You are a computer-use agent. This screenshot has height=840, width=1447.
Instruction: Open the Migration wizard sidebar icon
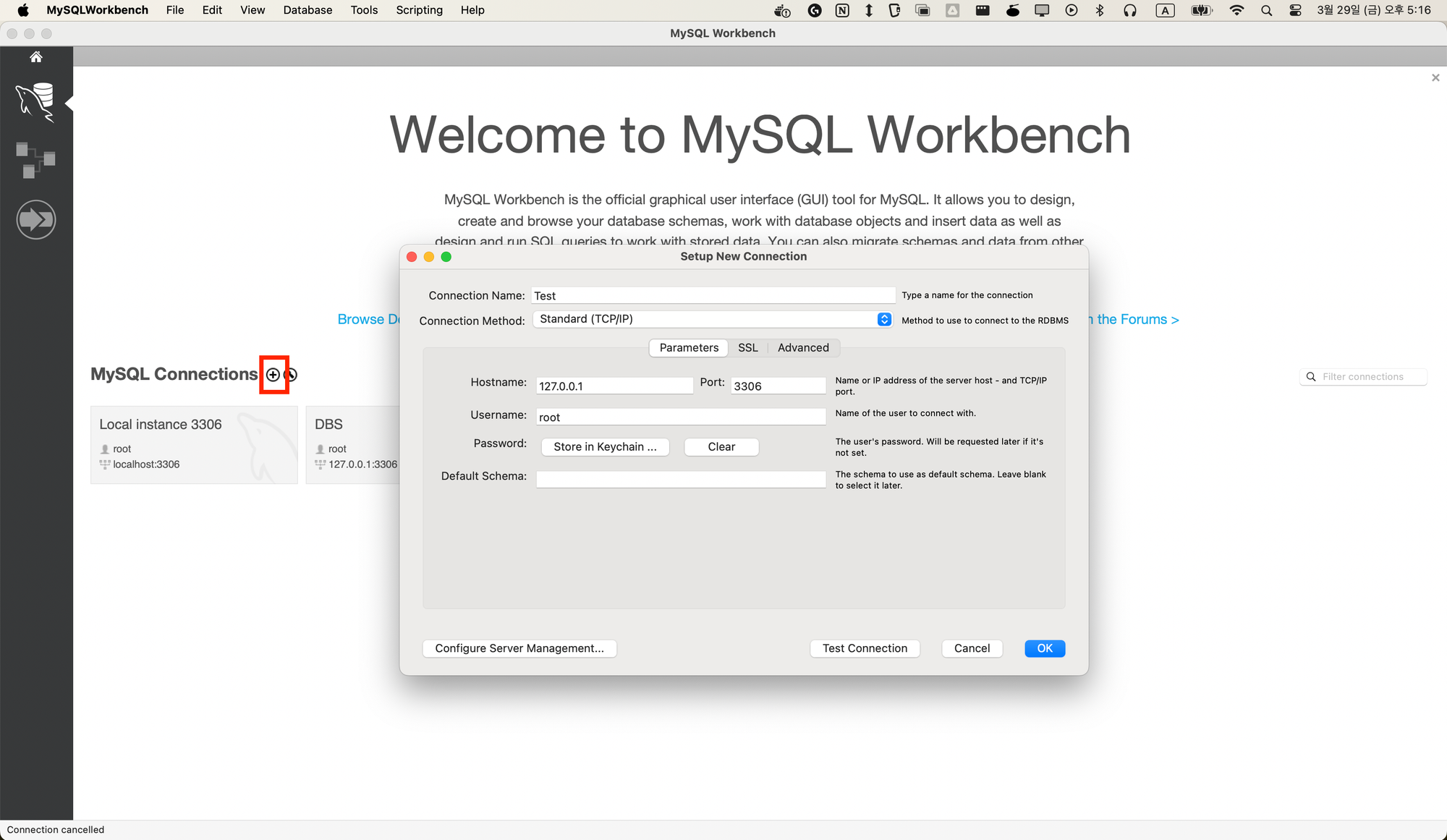[35, 219]
